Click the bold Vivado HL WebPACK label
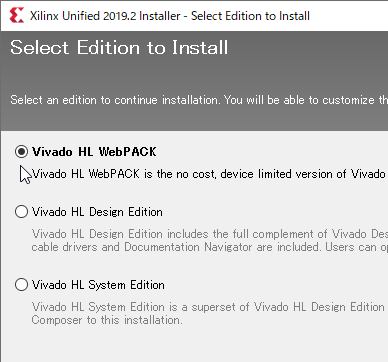Viewport: 388px width, 362px height. pyautogui.click(x=94, y=152)
